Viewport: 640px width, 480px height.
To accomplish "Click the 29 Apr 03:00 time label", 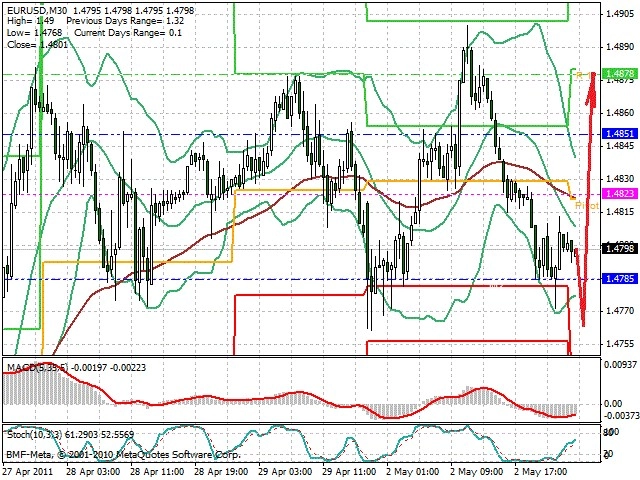I will [x=285, y=471].
